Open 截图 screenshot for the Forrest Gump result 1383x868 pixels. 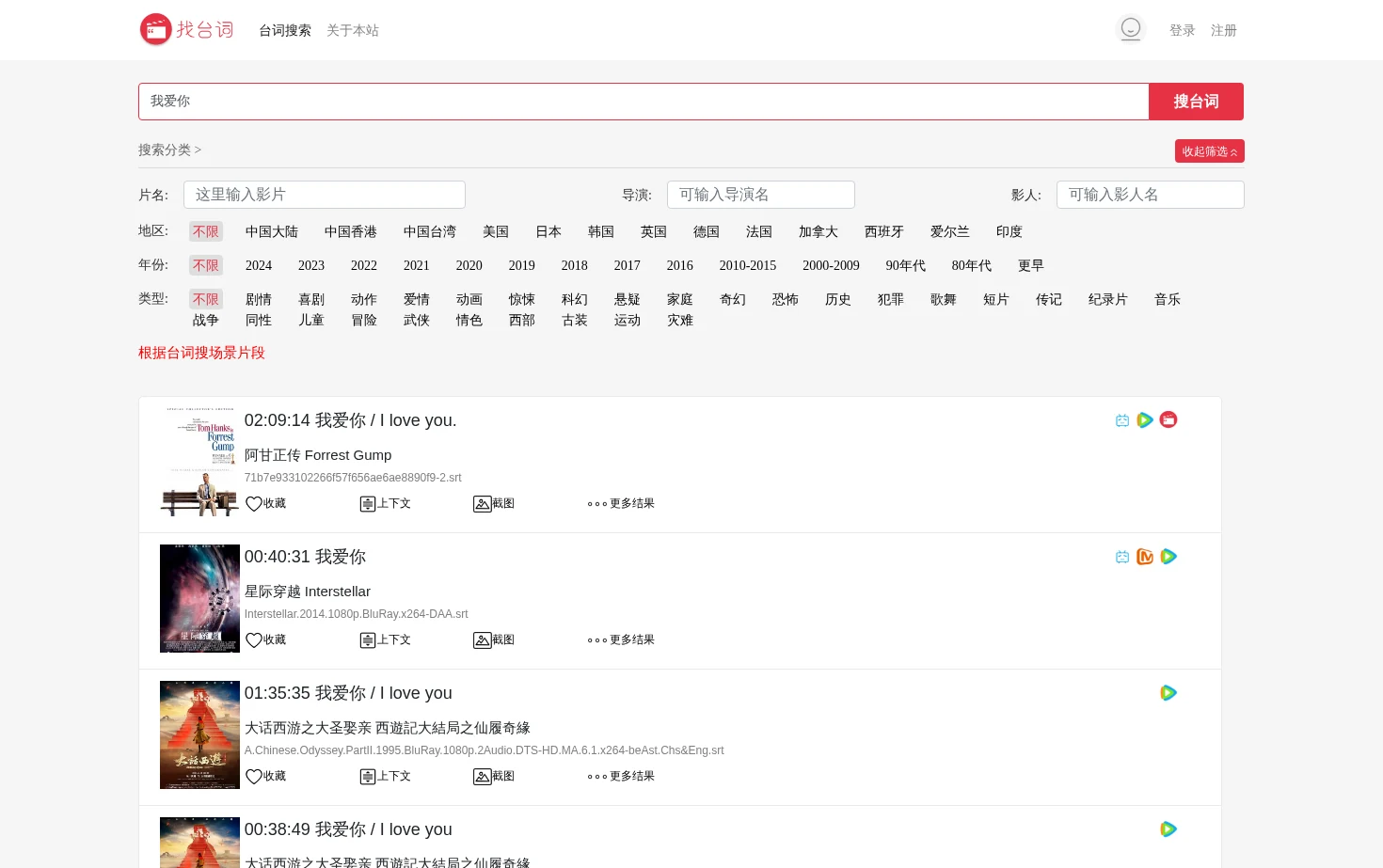coord(494,504)
